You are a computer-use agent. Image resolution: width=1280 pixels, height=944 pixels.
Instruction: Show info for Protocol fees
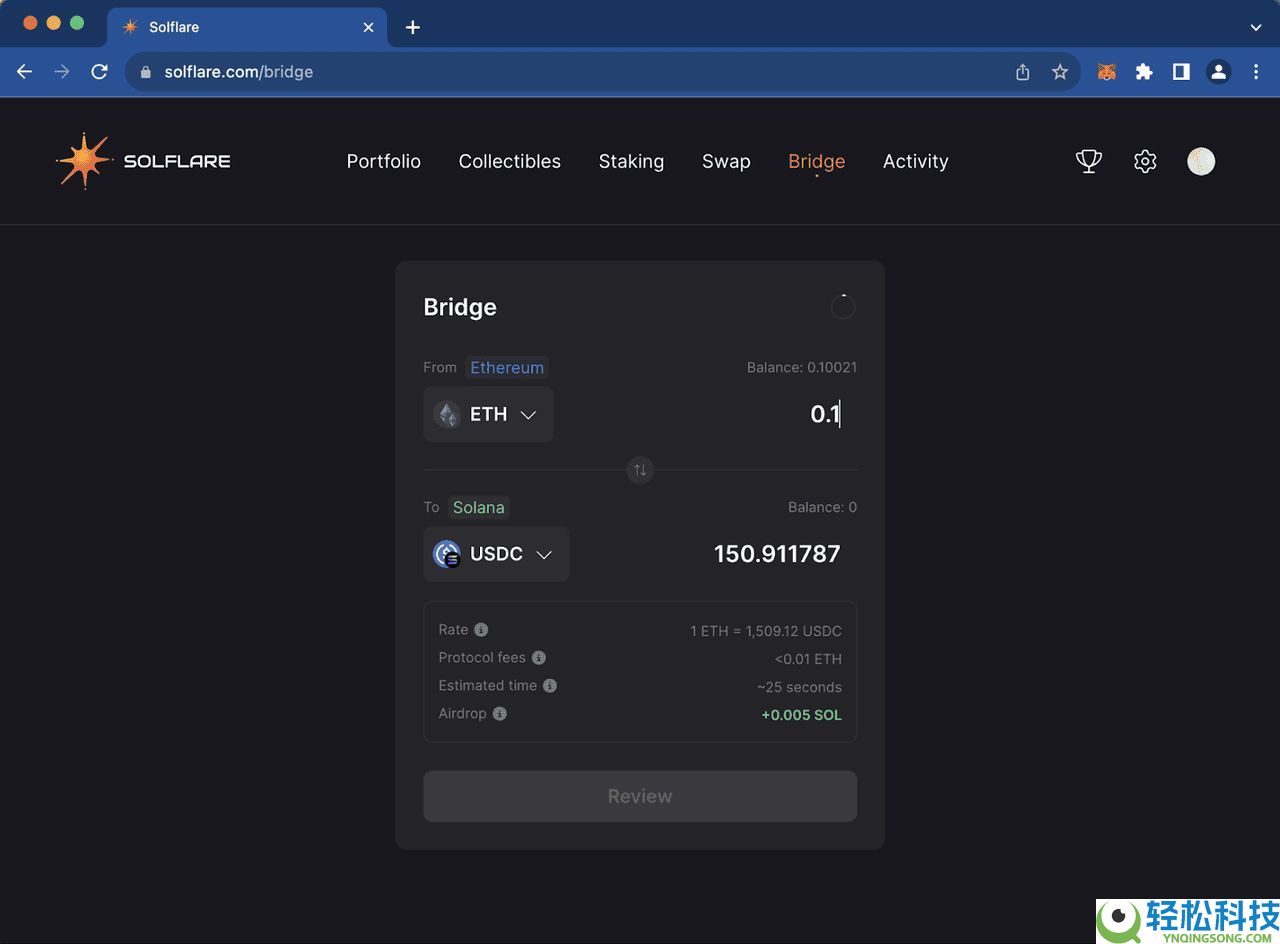coord(539,658)
